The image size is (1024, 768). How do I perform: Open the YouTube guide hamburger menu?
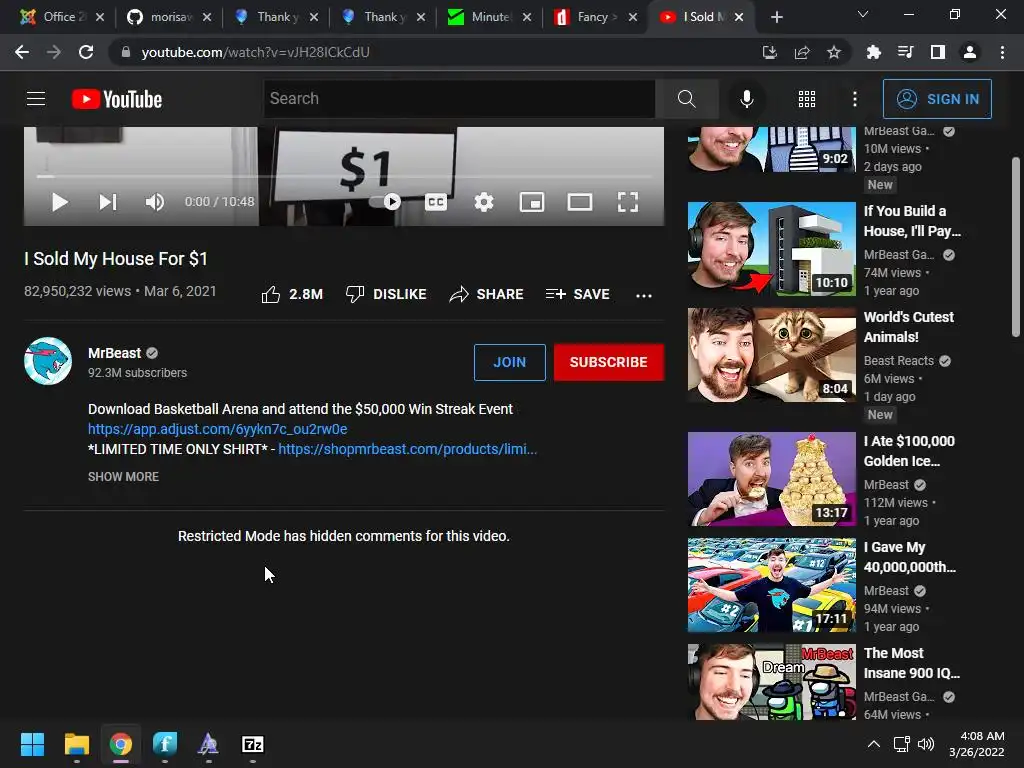pyautogui.click(x=36, y=99)
